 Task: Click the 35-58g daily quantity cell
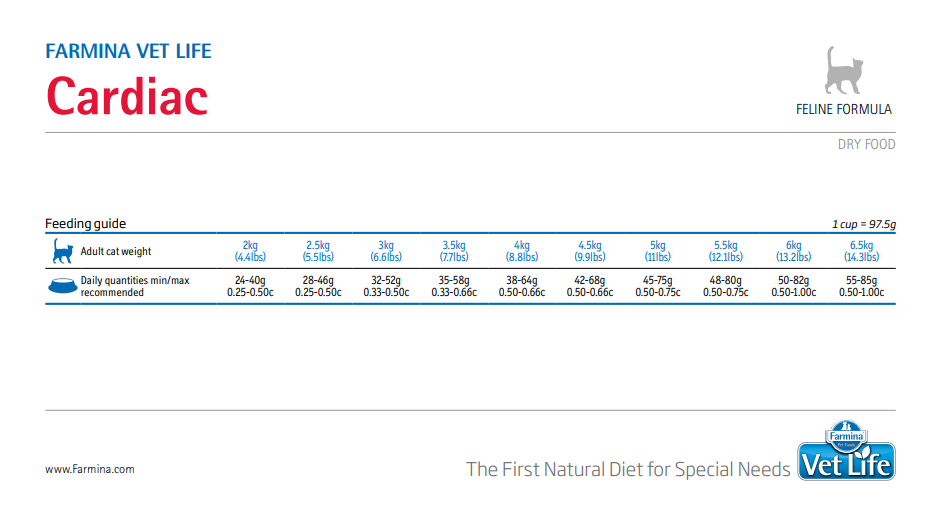coord(454,286)
